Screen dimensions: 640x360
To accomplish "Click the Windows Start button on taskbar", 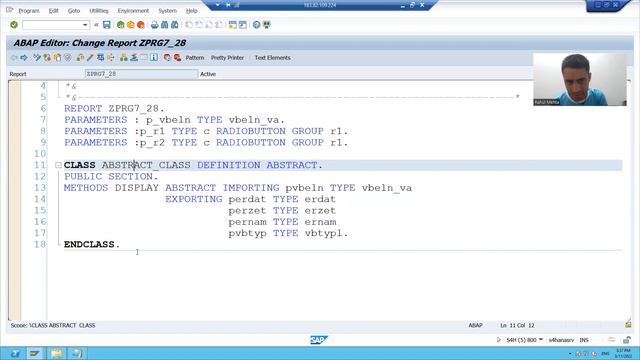I will (15, 353).
